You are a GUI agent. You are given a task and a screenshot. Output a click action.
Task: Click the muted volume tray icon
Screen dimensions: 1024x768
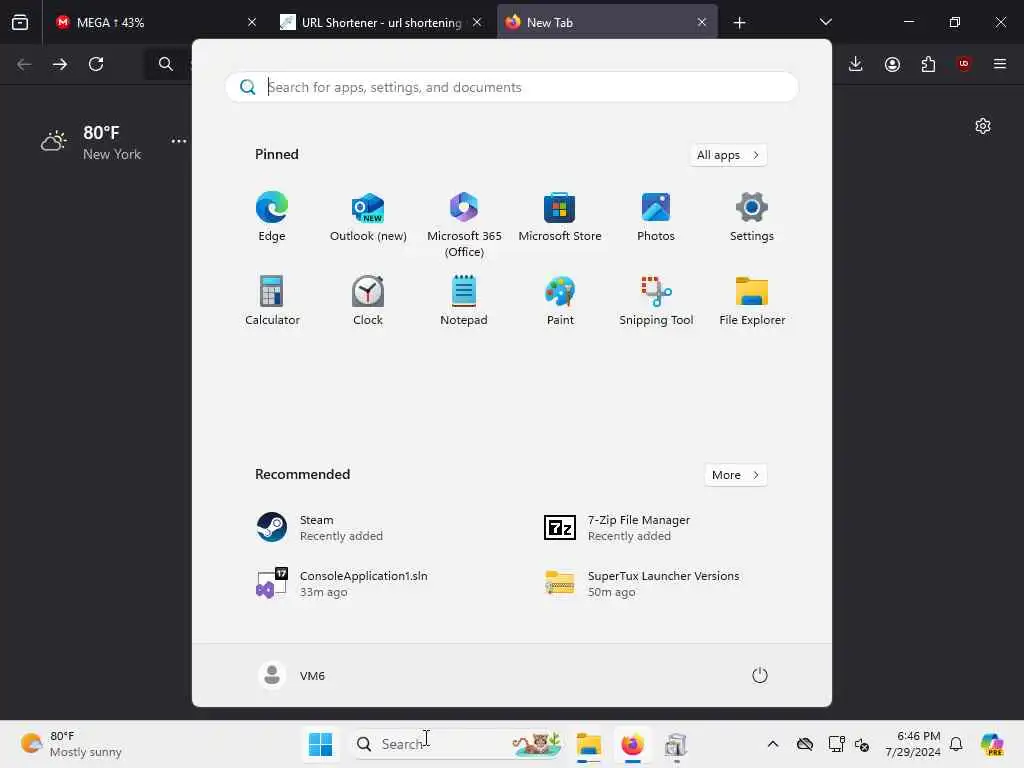click(861, 744)
